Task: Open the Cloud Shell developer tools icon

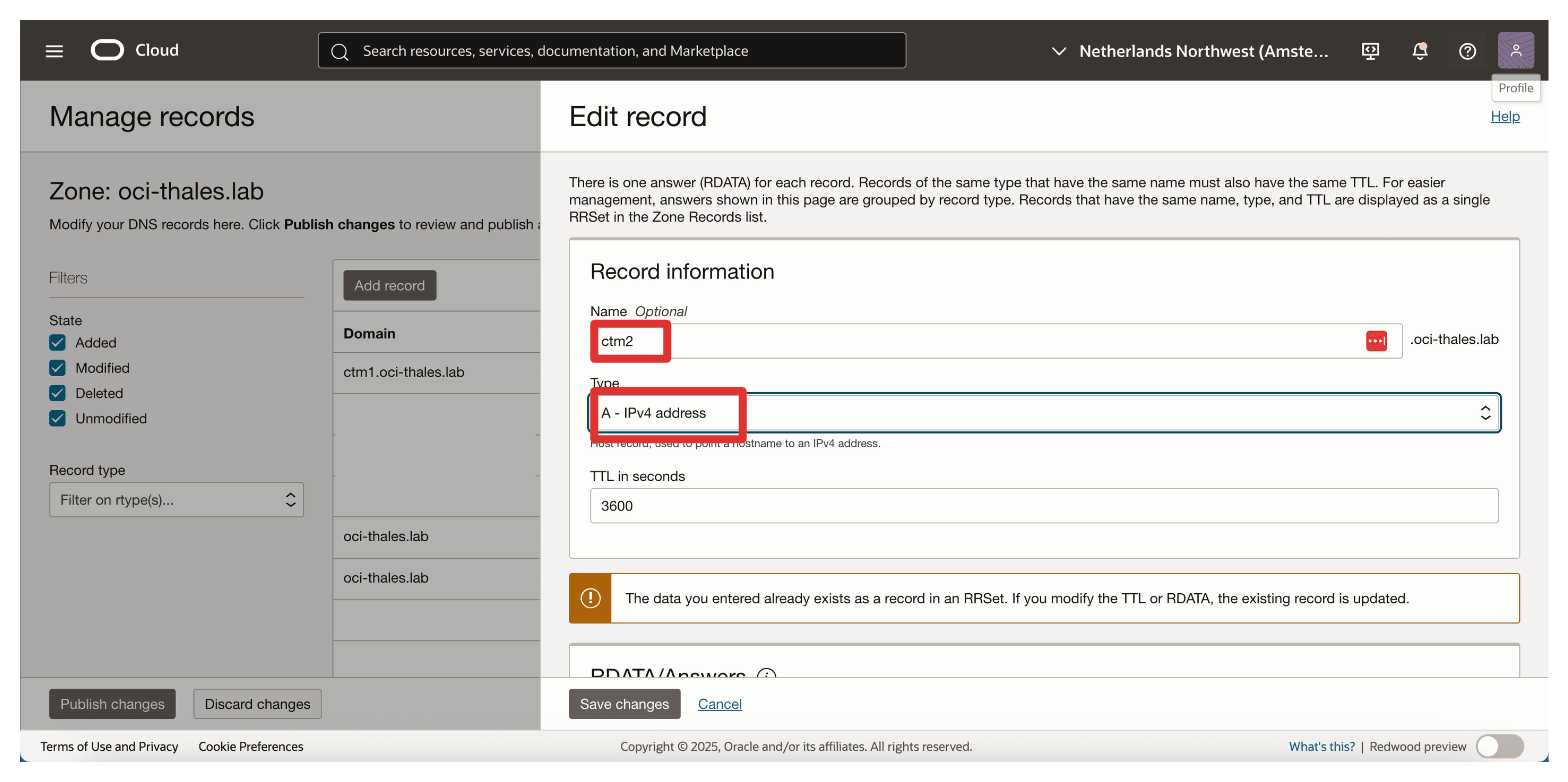Action: (1371, 51)
